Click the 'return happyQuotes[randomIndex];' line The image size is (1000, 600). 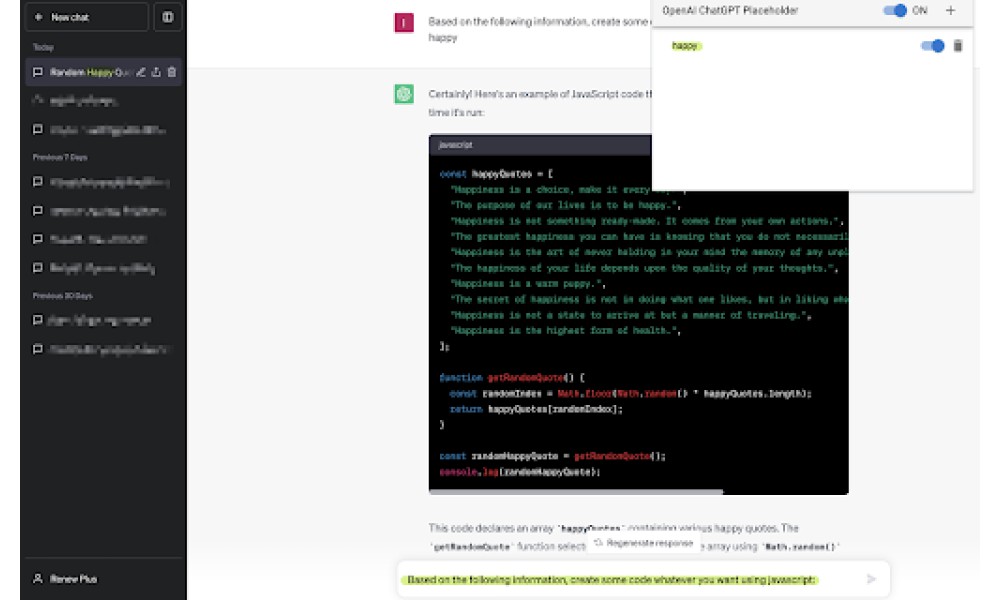(536, 409)
